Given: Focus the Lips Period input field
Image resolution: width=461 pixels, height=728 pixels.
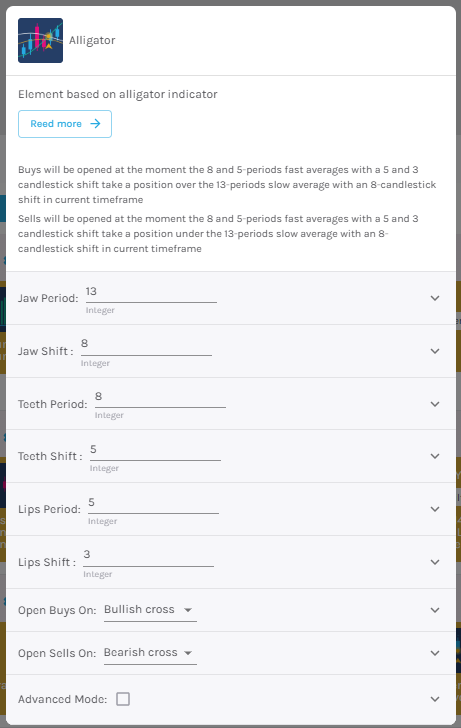Looking at the screenshot, I should tap(153, 503).
